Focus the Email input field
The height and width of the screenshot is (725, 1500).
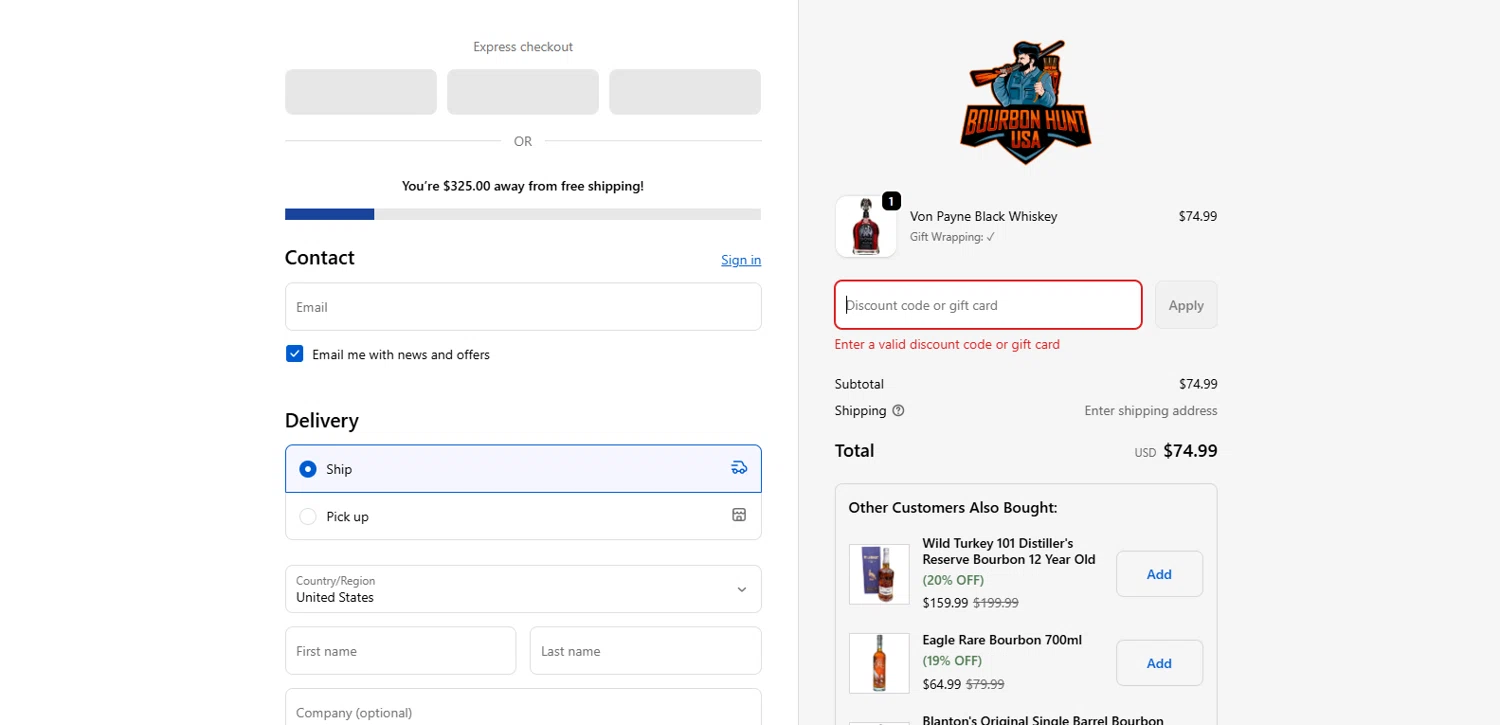pos(523,307)
